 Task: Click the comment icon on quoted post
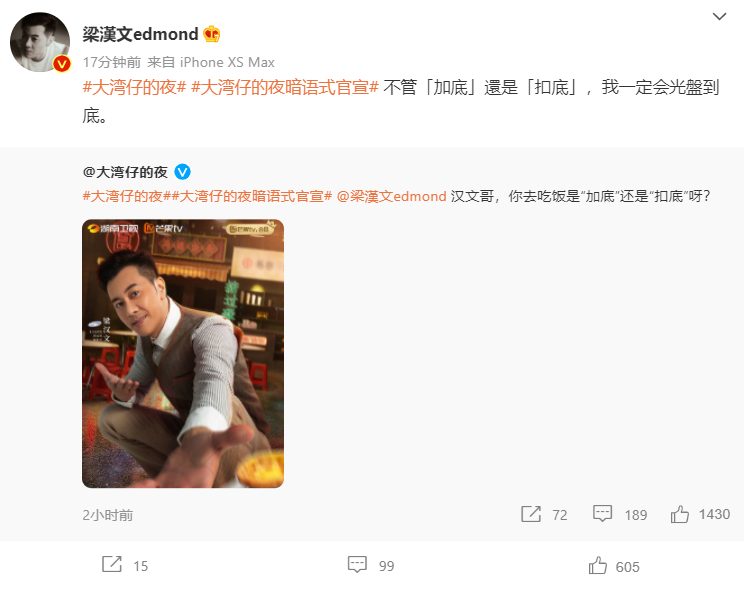coord(603,514)
